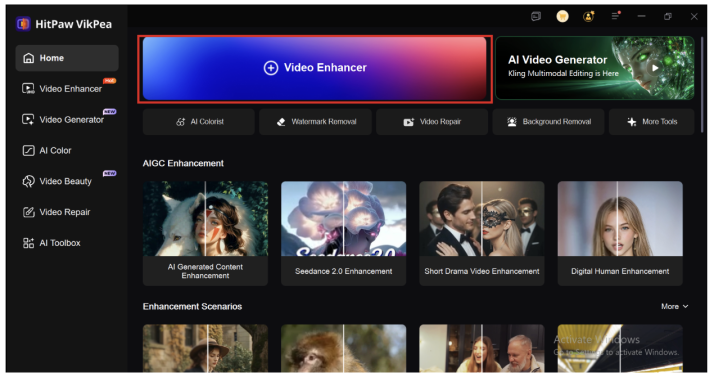Click the Video Repair button icon

(x=408, y=122)
